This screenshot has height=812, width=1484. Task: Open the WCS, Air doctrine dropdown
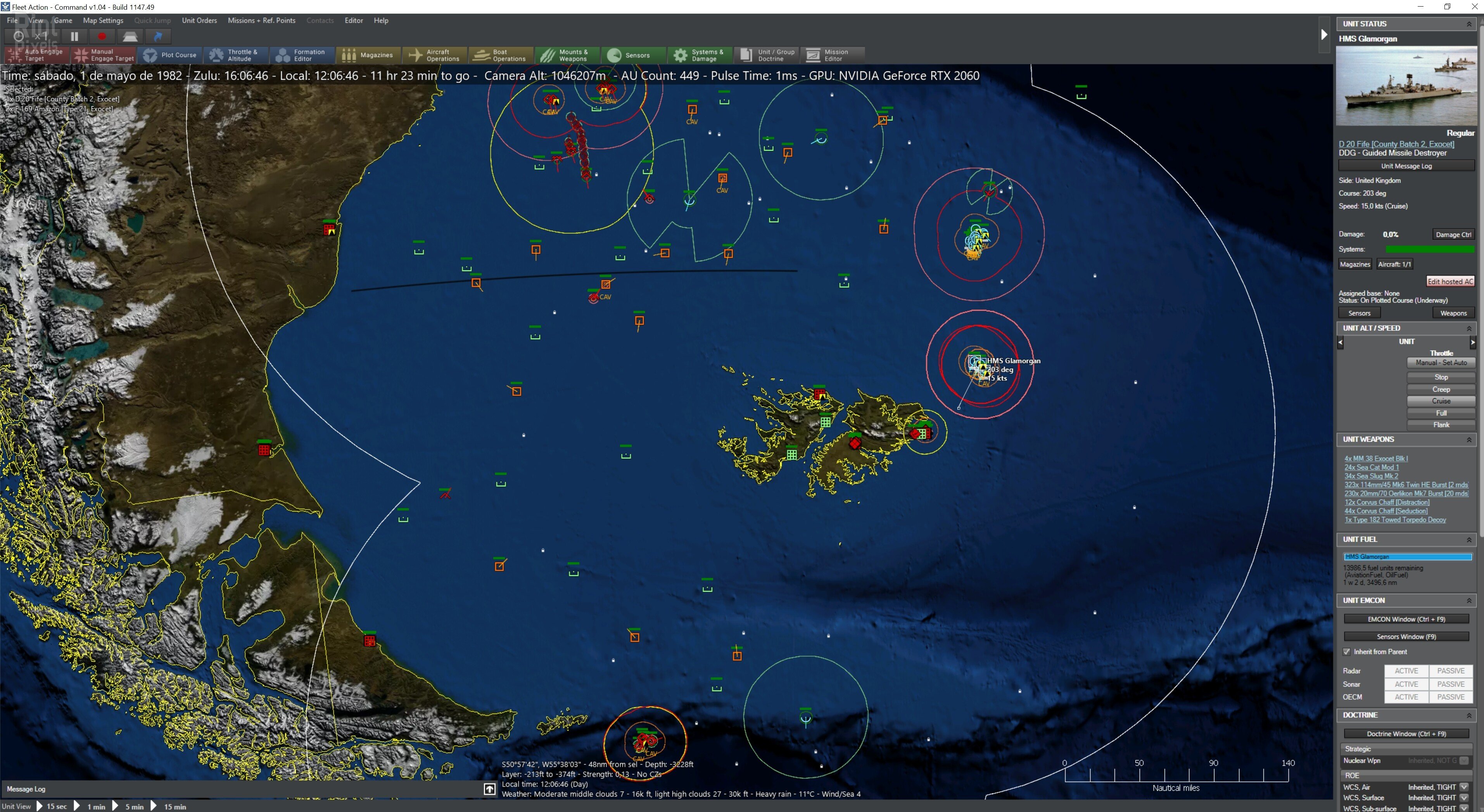1465,787
